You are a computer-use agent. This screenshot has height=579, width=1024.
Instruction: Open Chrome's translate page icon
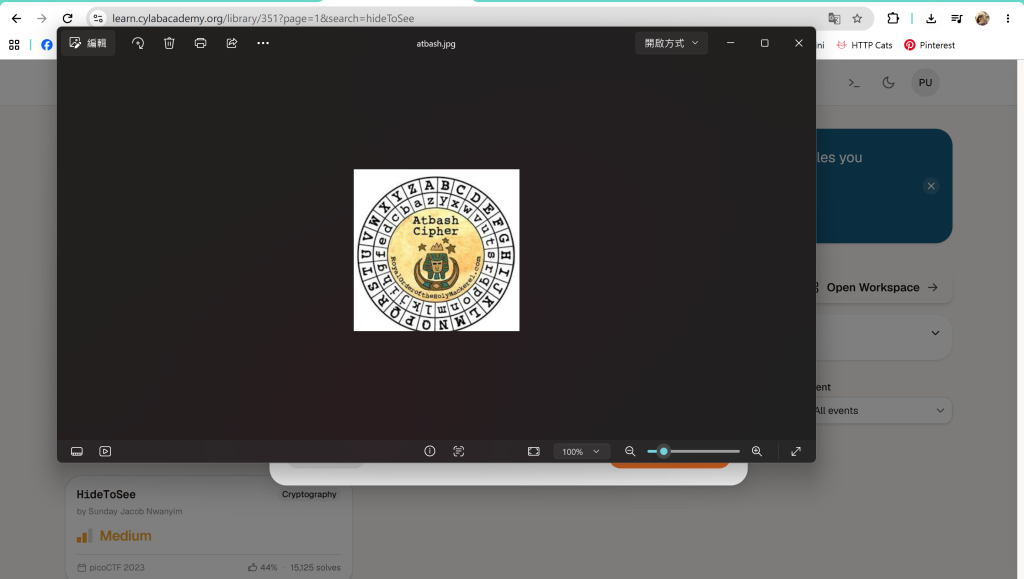(x=834, y=18)
